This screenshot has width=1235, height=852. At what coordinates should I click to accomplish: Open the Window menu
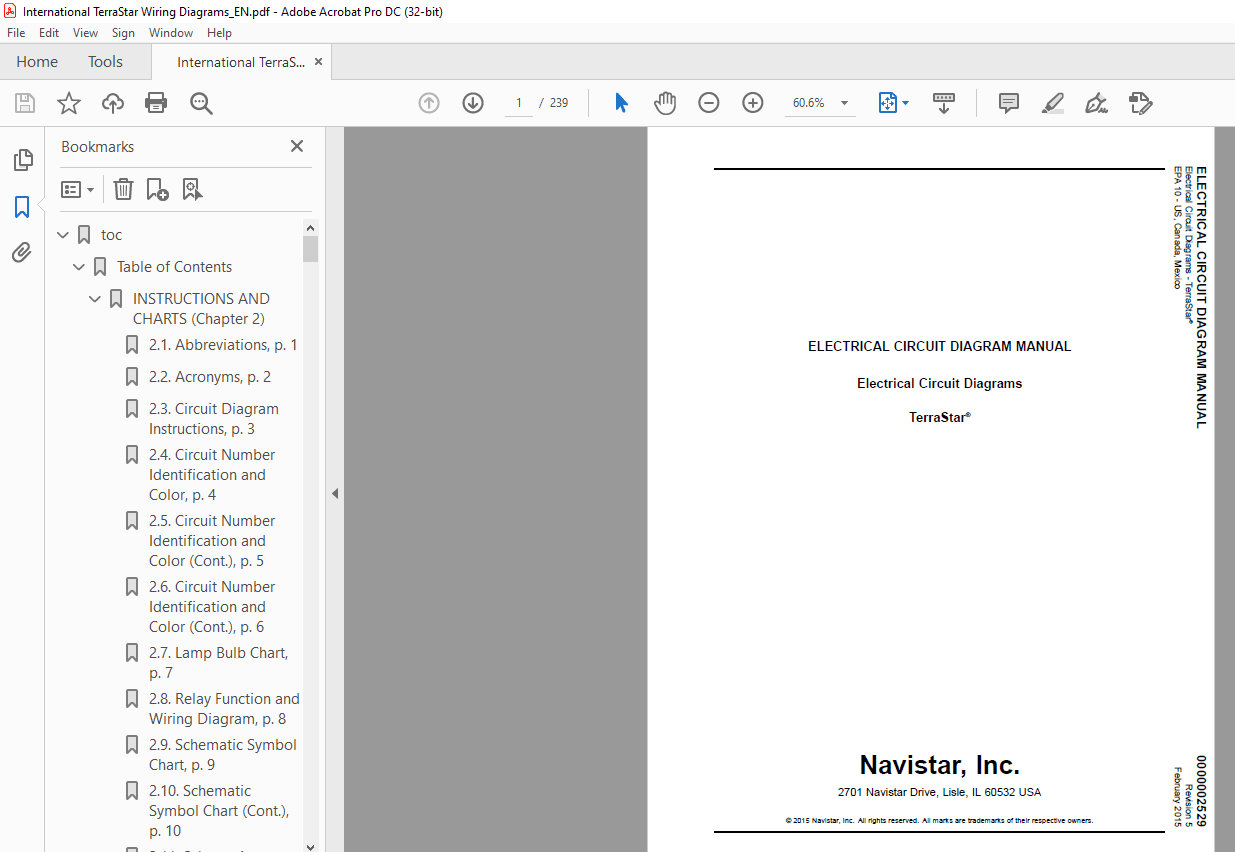(170, 32)
